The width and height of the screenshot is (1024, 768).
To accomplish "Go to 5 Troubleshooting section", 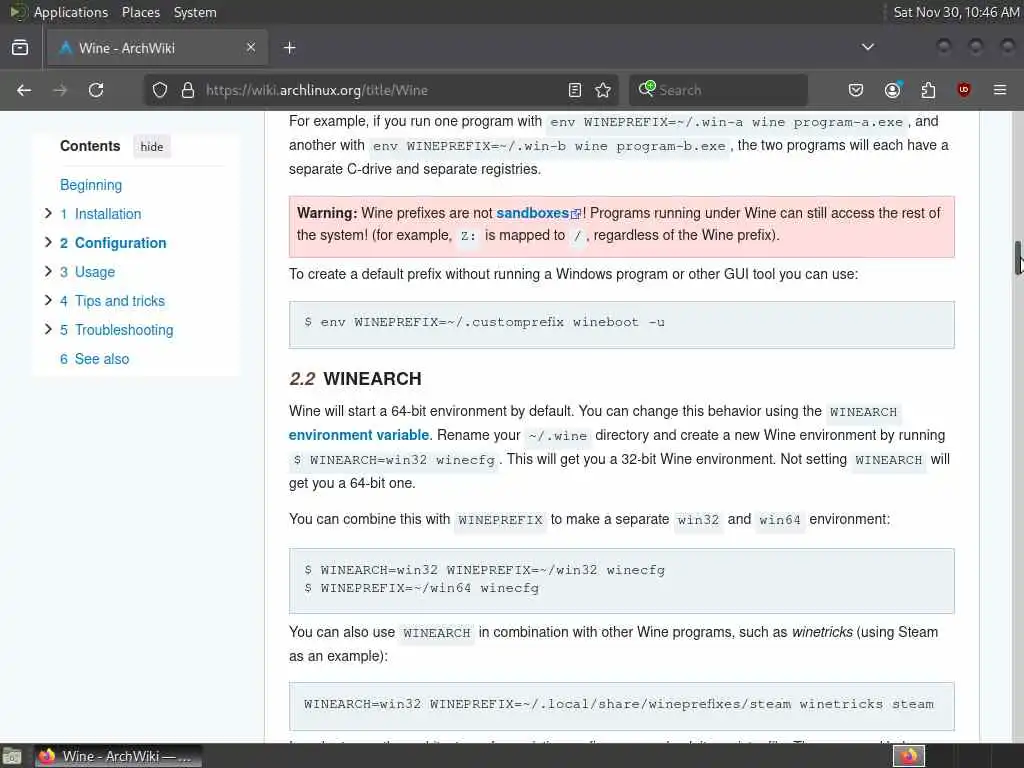I will tap(117, 330).
